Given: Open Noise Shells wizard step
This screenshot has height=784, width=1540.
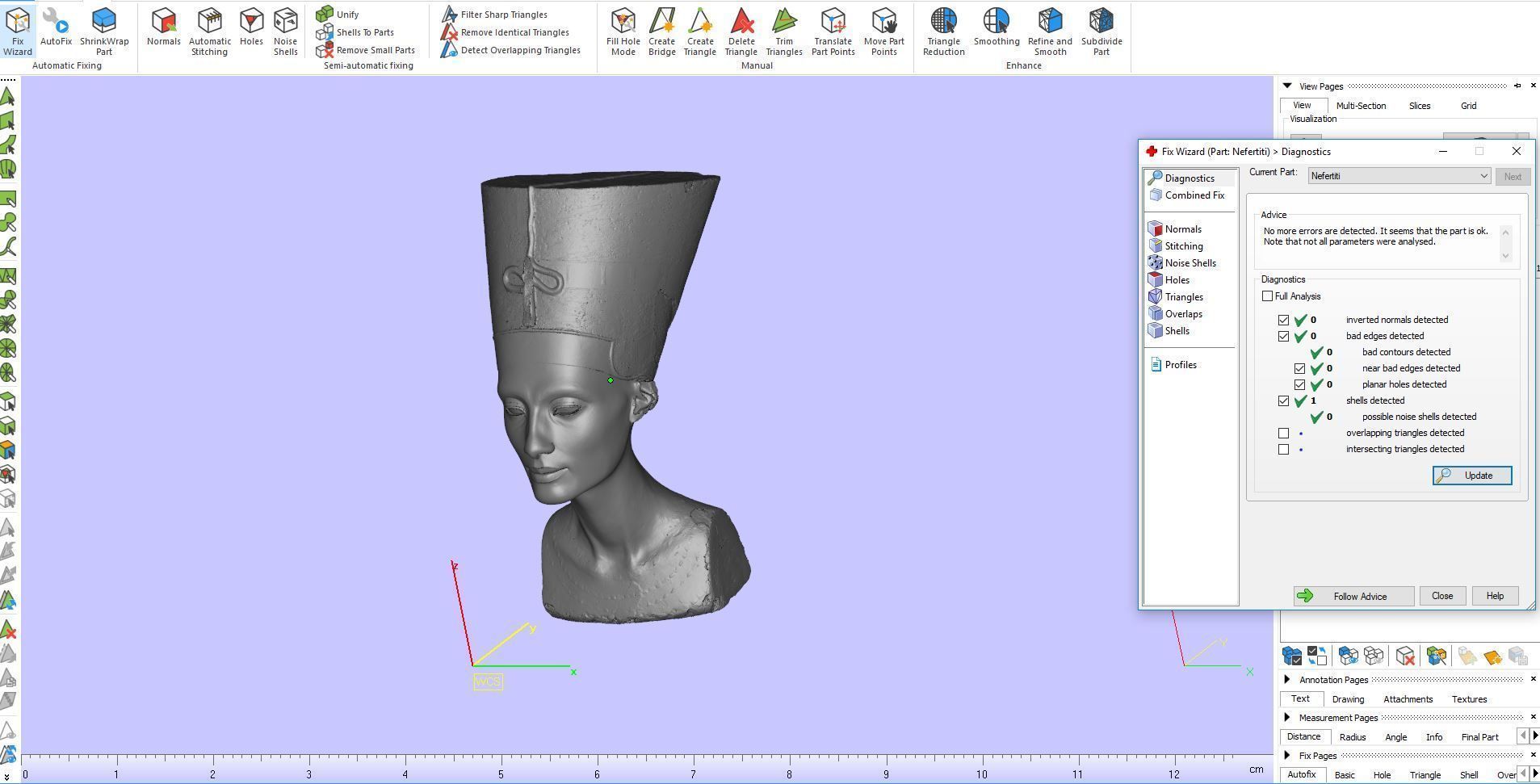Looking at the screenshot, I should 1190,262.
